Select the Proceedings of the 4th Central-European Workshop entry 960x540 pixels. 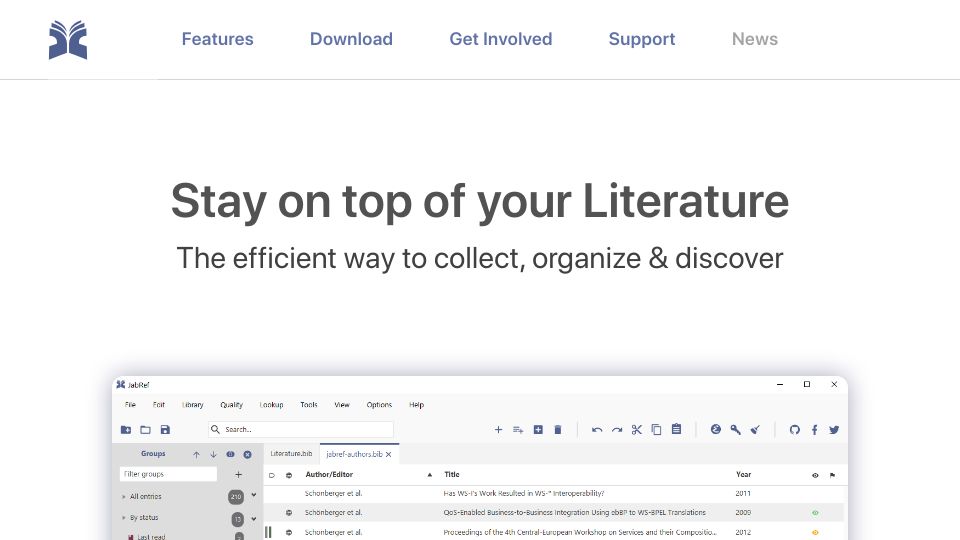[579, 532]
